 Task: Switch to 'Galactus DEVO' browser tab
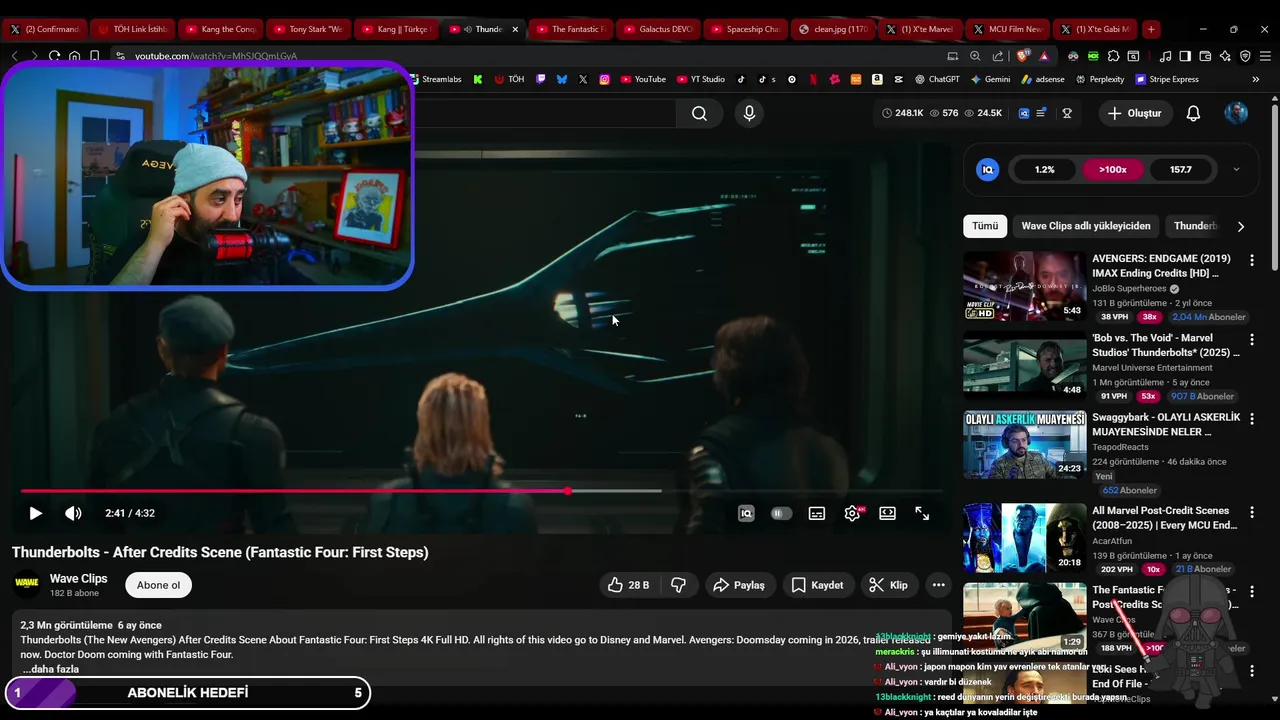[656, 29]
